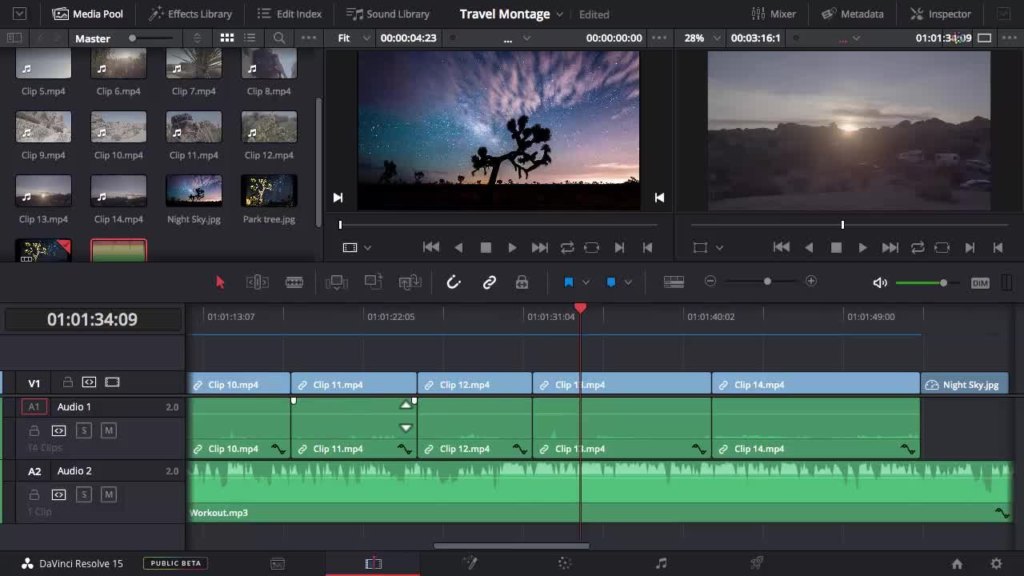Open the Fairlight page music note icon
This screenshot has width=1024, height=576.
pos(661,563)
